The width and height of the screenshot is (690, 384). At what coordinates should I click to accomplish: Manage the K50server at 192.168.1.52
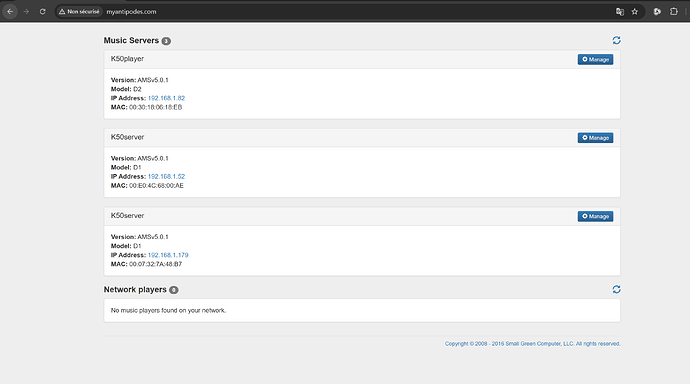pyautogui.click(x=595, y=138)
